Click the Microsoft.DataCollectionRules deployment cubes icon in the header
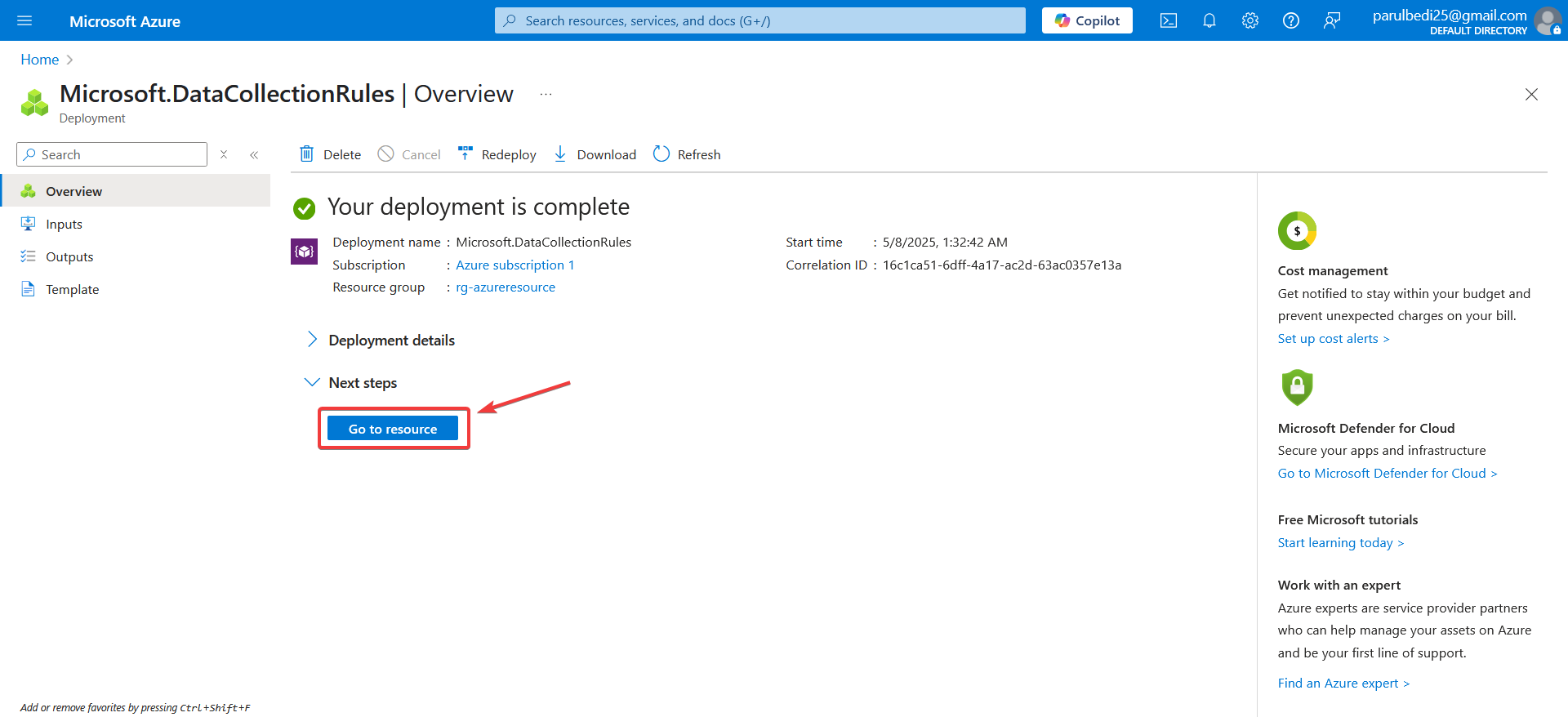1568x717 pixels. 34,103
